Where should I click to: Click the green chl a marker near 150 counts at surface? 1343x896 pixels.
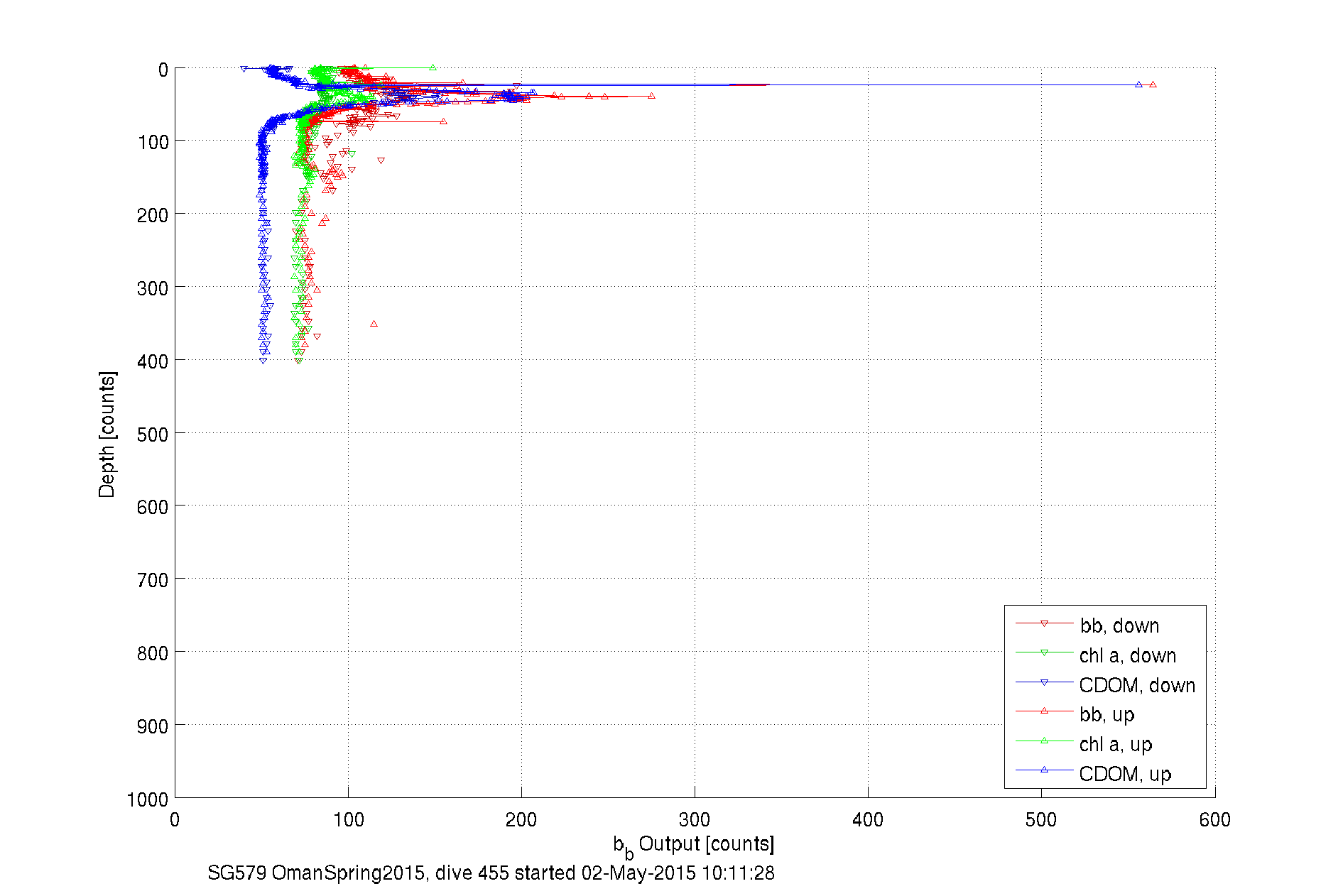(433, 67)
